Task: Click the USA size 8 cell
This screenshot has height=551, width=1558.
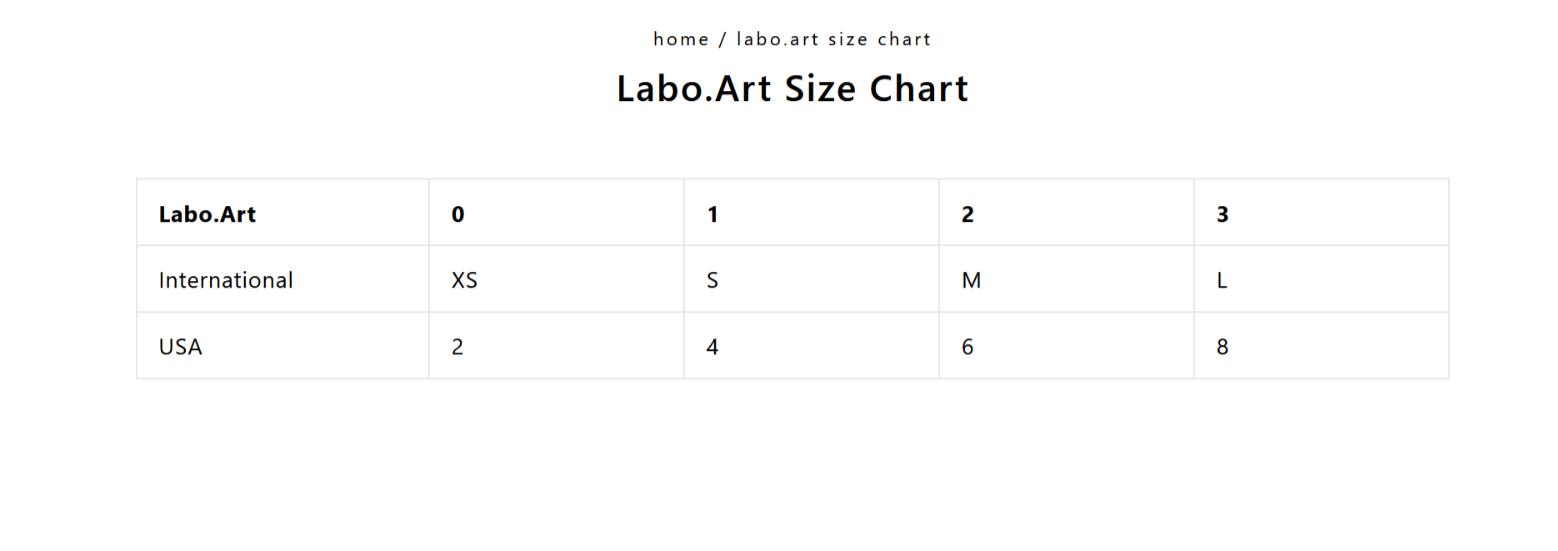Action: click(1222, 347)
